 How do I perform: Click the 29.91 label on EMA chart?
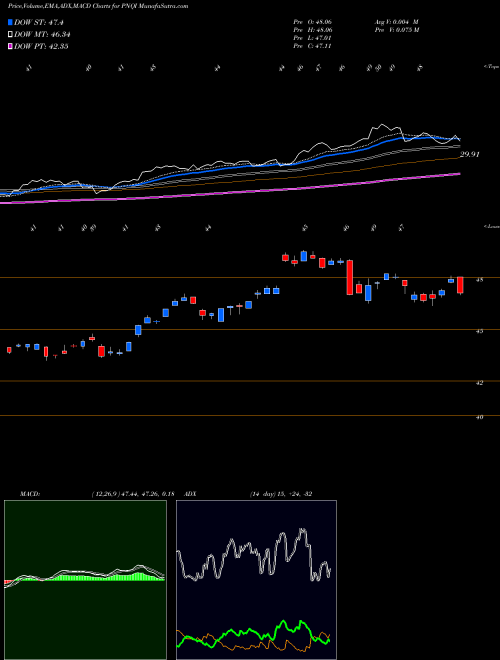470,154
